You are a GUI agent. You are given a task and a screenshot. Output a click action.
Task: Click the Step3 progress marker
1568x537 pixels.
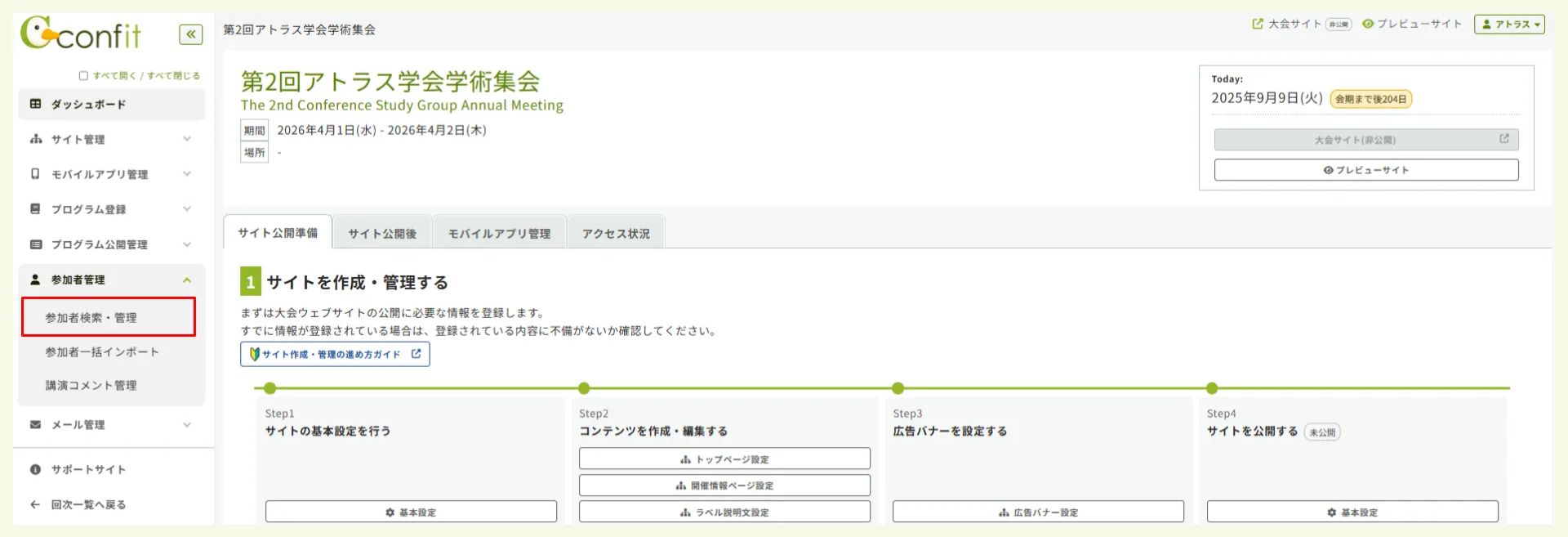click(898, 388)
